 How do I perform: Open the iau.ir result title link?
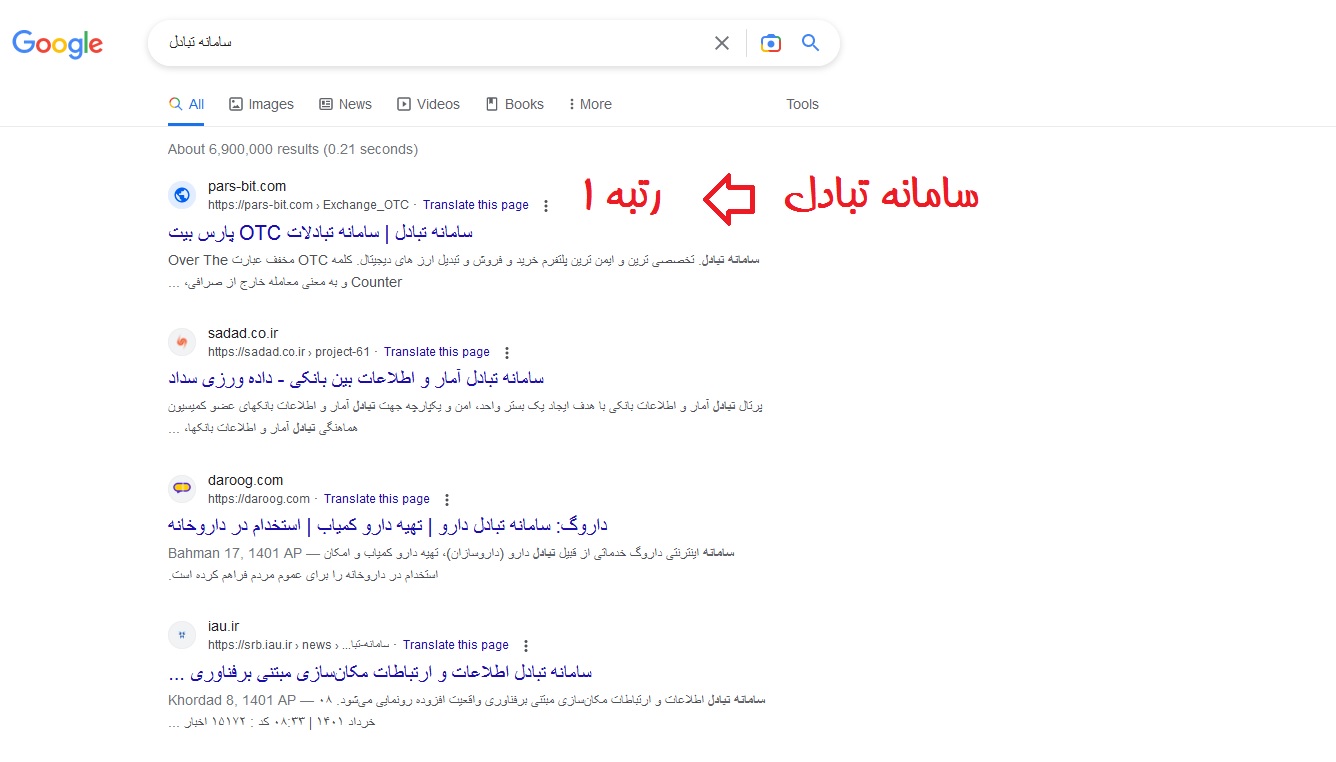(x=380, y=672)
